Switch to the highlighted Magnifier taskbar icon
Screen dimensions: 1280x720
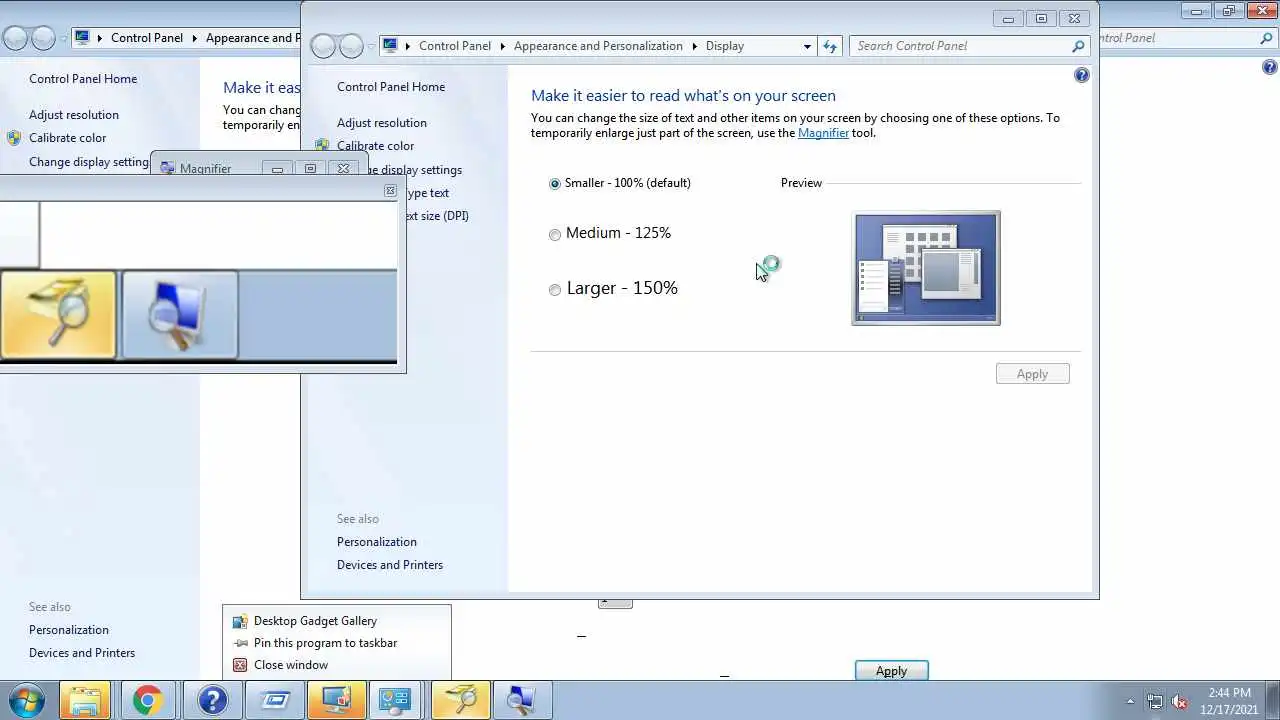click(x=460, y=700)
